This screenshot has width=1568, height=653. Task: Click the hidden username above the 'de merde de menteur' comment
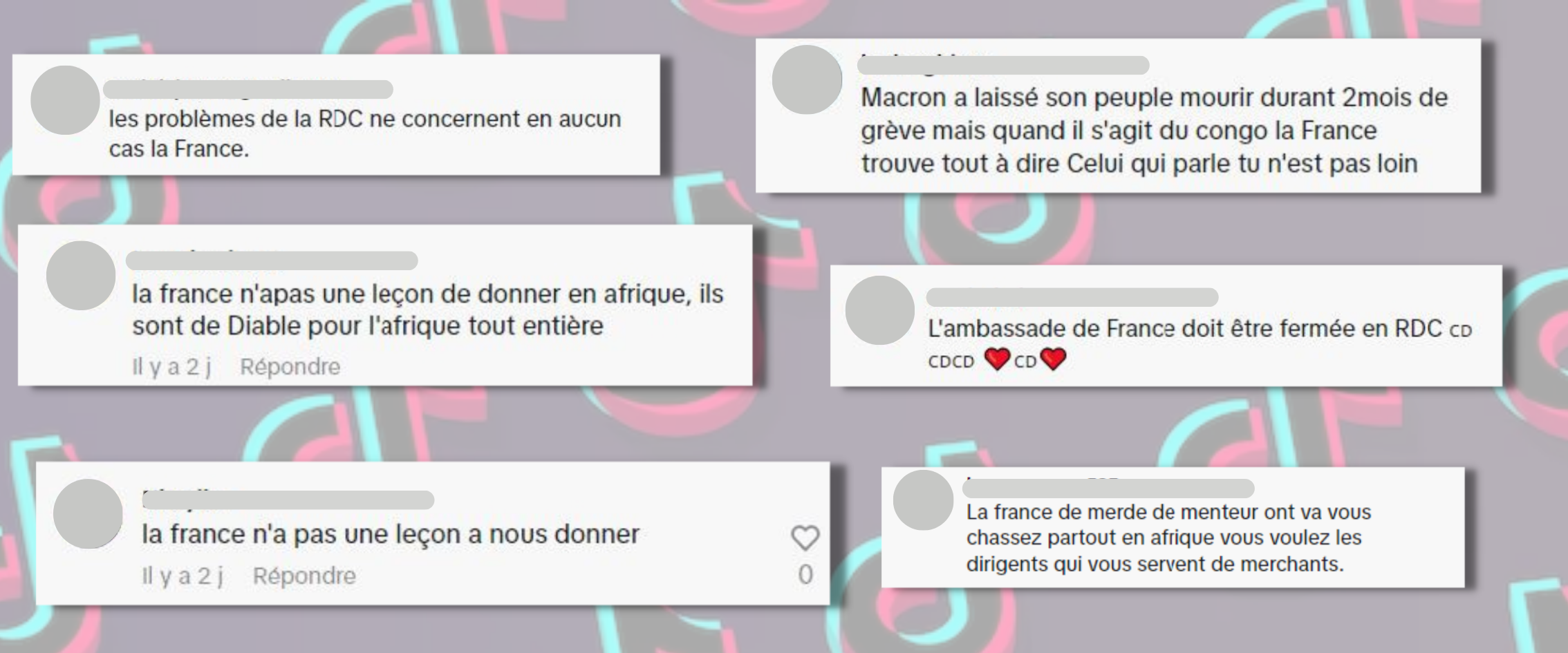[x=1108, y=489]
